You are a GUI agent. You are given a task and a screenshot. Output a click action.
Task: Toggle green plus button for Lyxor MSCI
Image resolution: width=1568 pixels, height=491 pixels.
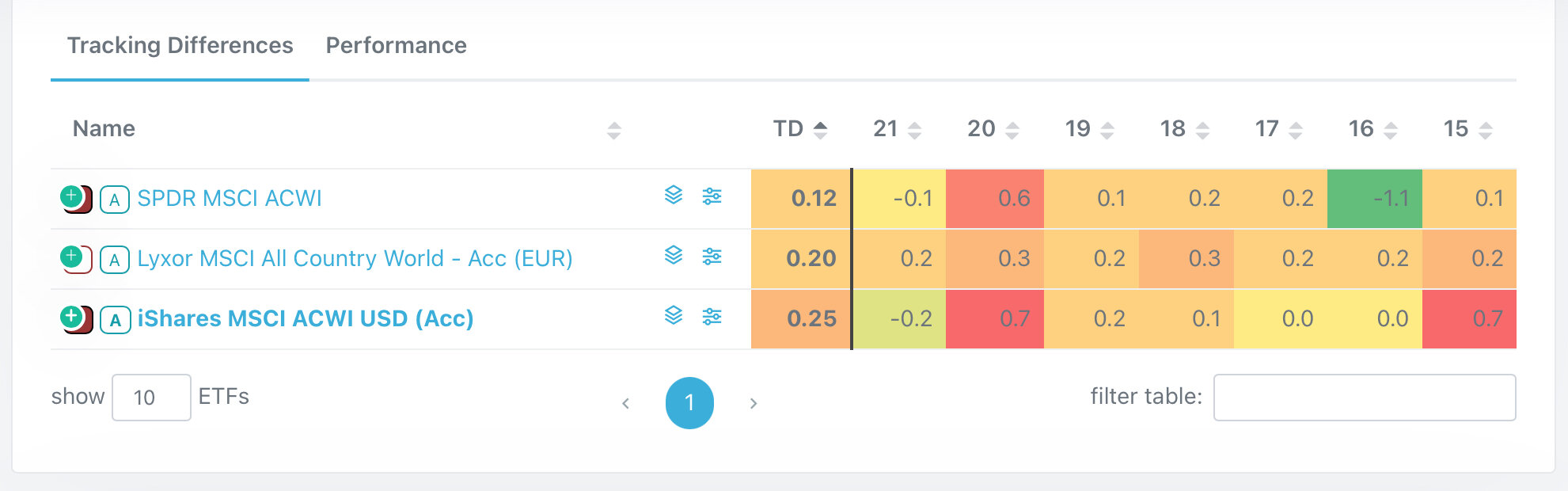pyautogui.click(x=71, y=256)
